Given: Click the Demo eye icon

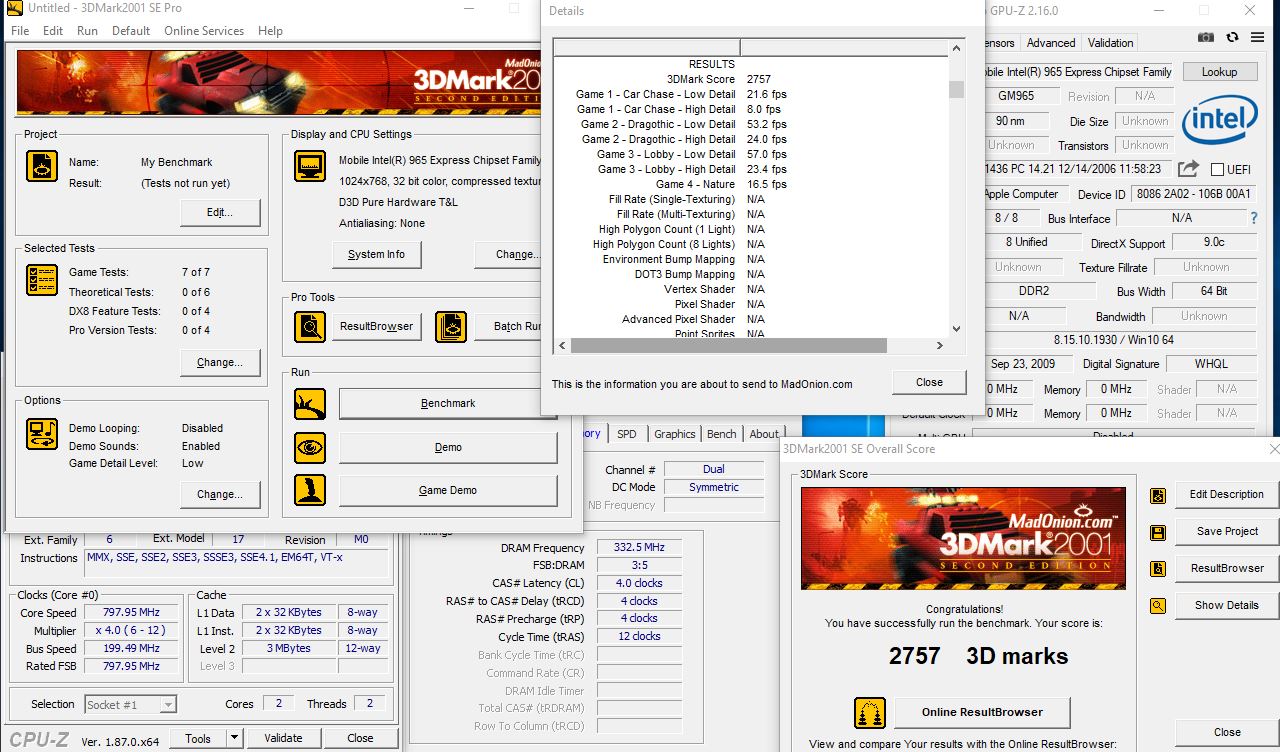Looking at the screenshot, I should point(309,447).
